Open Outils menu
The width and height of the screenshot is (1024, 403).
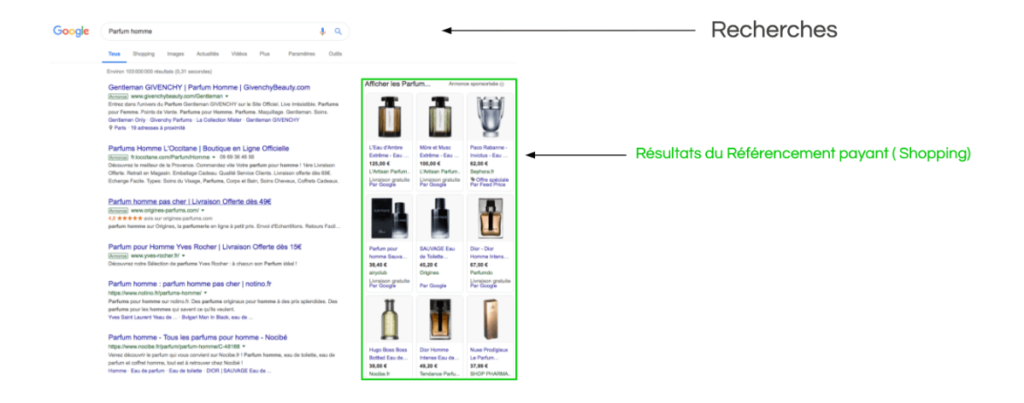(335, 54)
